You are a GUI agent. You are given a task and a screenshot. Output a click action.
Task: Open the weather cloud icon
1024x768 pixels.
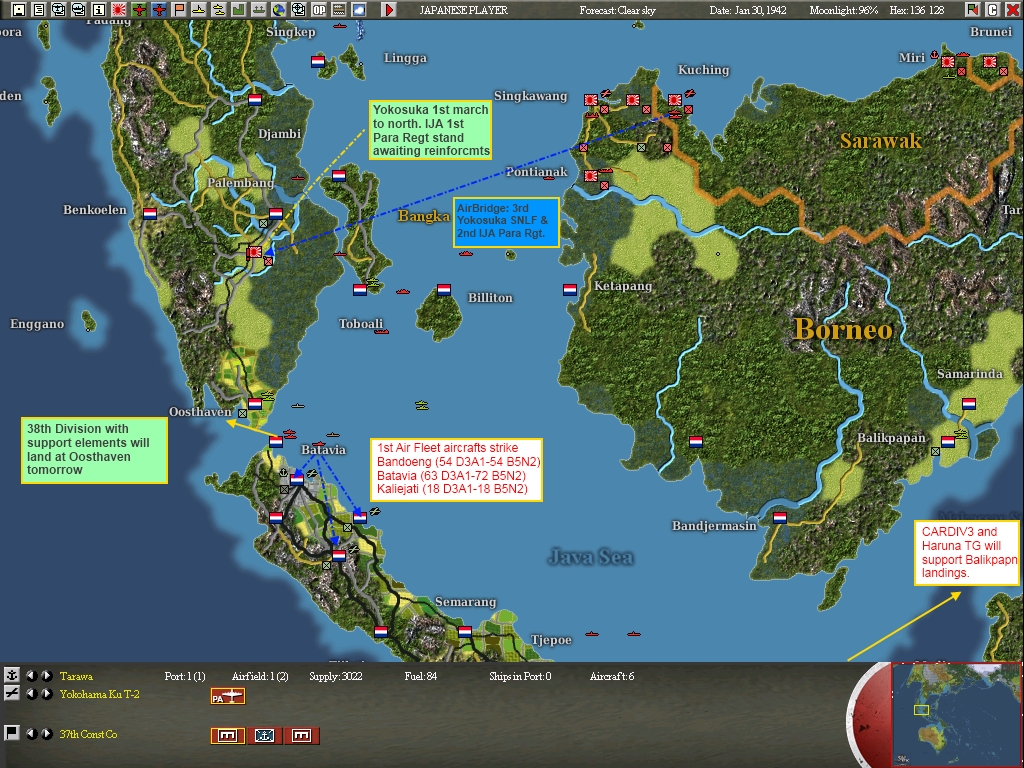click(x=359, y=9)
